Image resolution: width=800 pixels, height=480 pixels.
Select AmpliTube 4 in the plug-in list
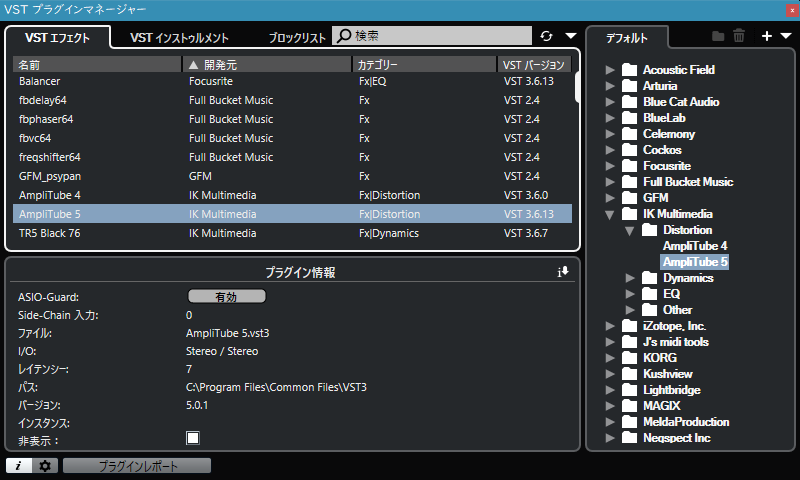(x=292, y=195)
